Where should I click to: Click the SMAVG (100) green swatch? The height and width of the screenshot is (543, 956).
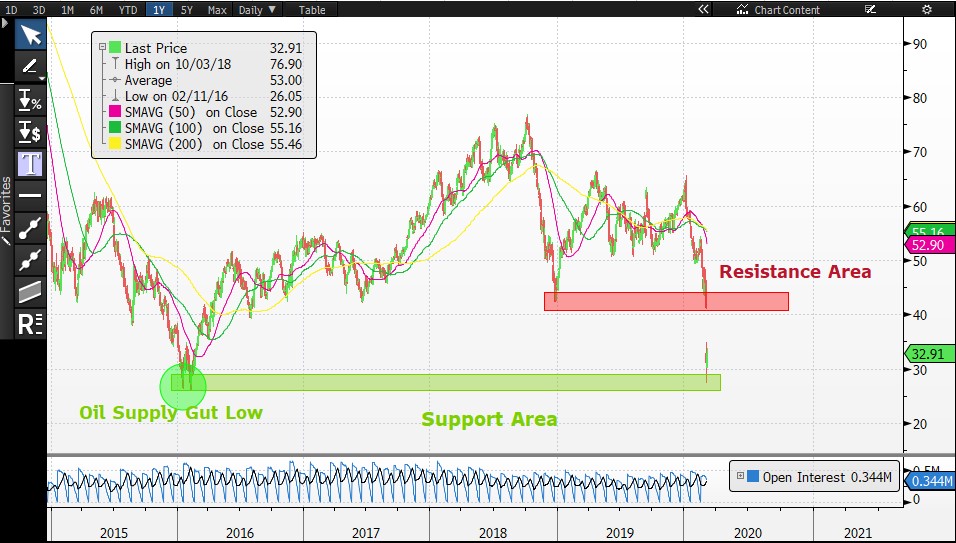[x=115, y=128]
